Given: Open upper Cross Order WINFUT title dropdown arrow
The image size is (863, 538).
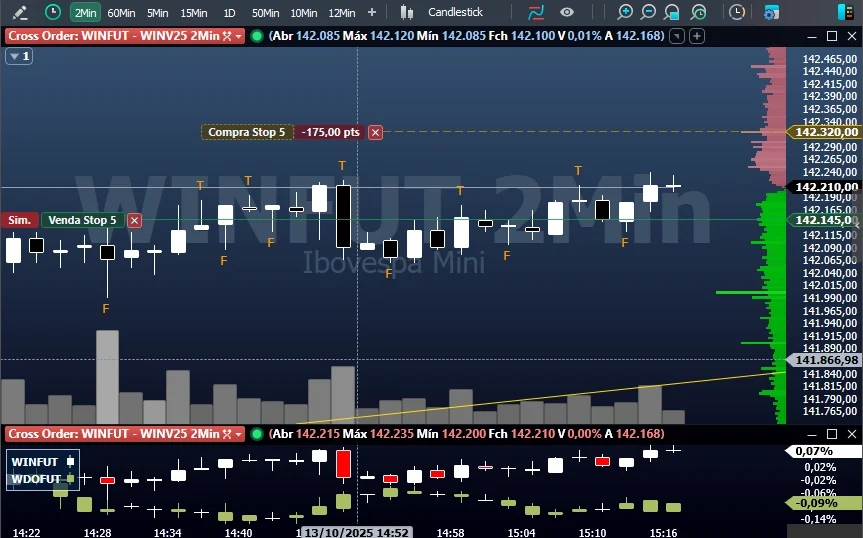Looking at the screenshot, I should click(238, 36).
